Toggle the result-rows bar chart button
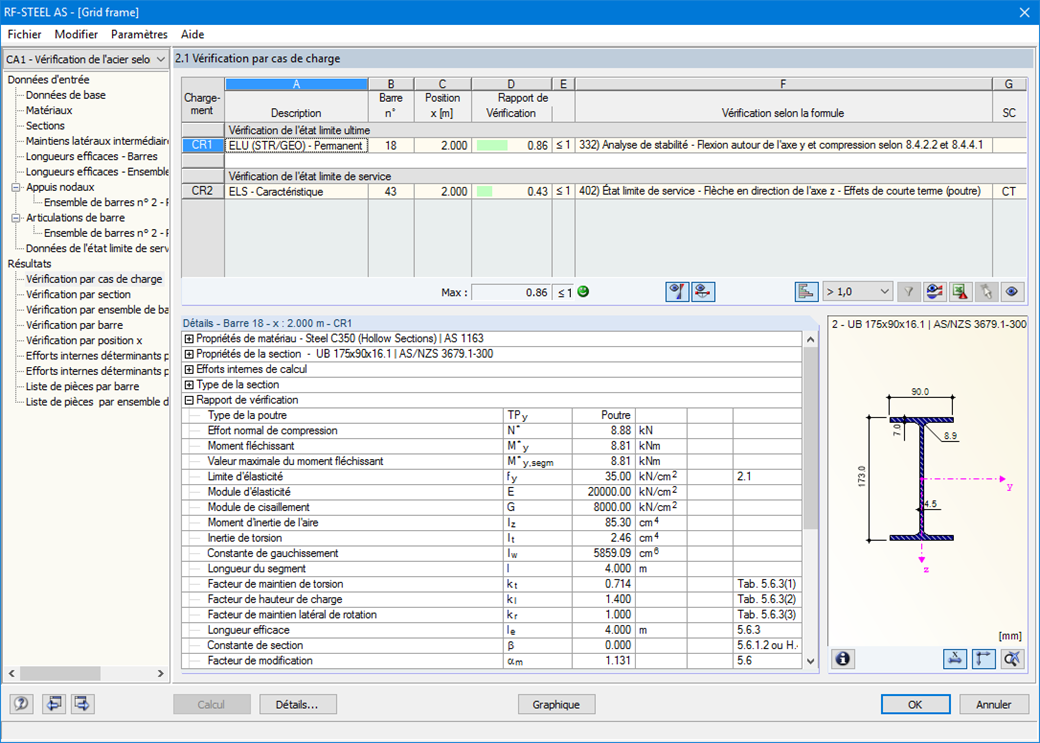The height and width of the screenshot is (743, 1040). (806, 292)
